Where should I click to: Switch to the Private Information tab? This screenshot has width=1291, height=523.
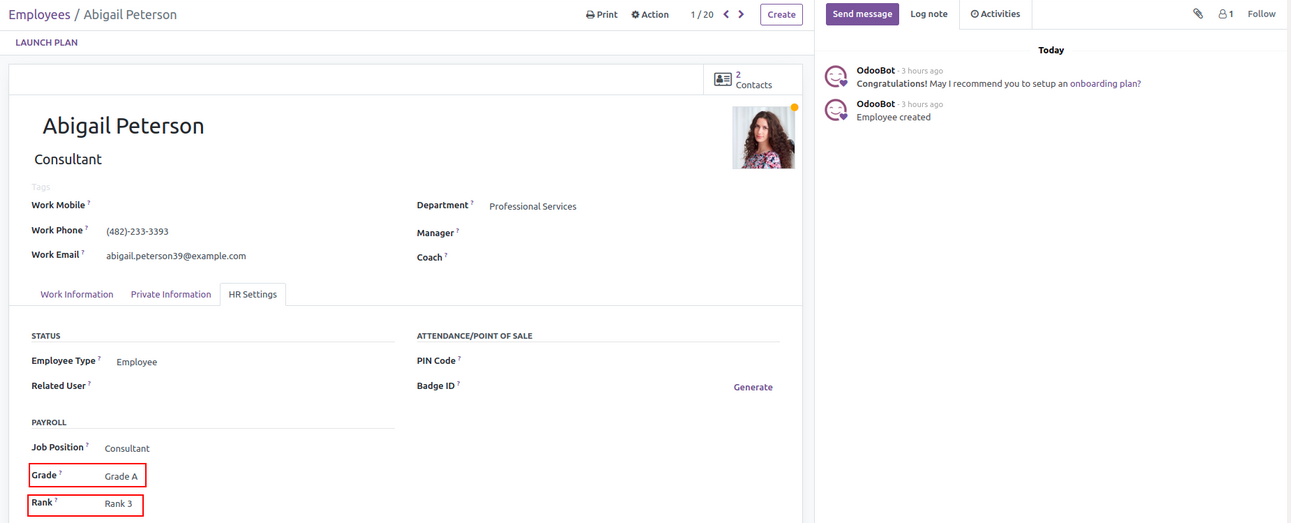171,295
